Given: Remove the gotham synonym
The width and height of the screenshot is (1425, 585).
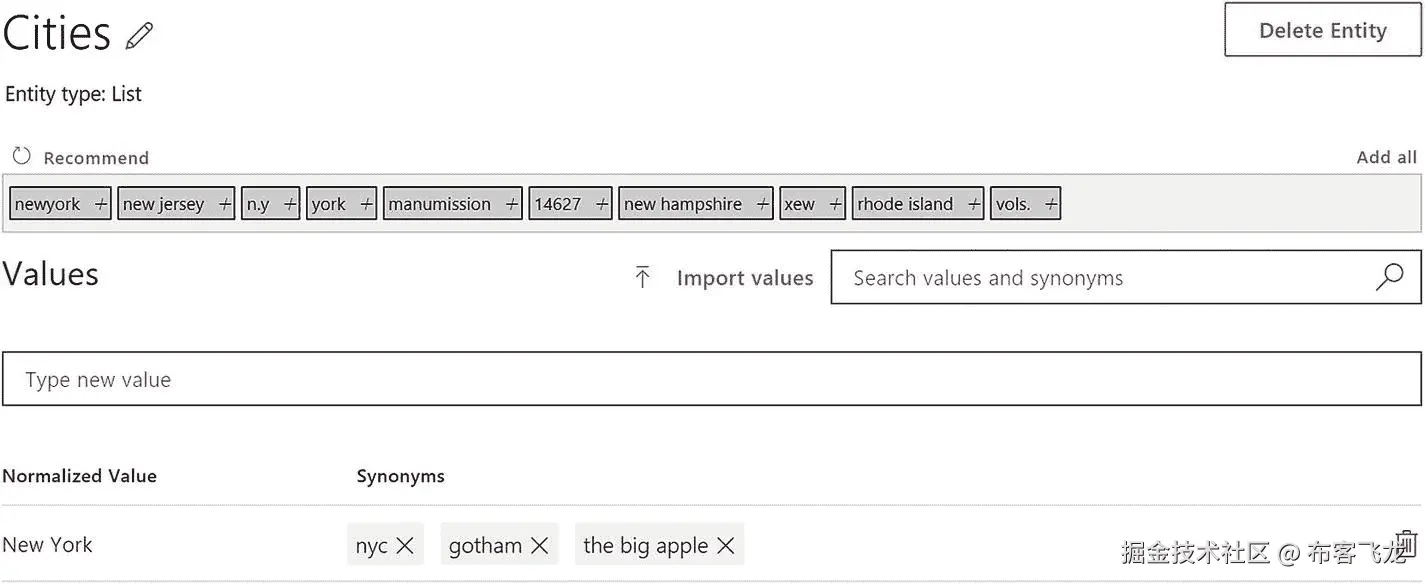Looking at the screenshot, I should click(539, 545).
